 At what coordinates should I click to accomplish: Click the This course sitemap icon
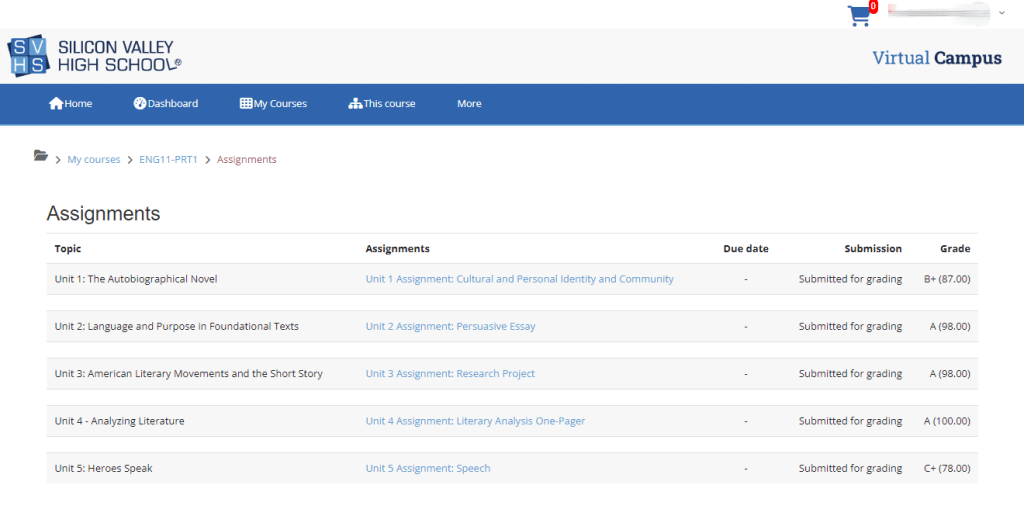coord(355,104)
